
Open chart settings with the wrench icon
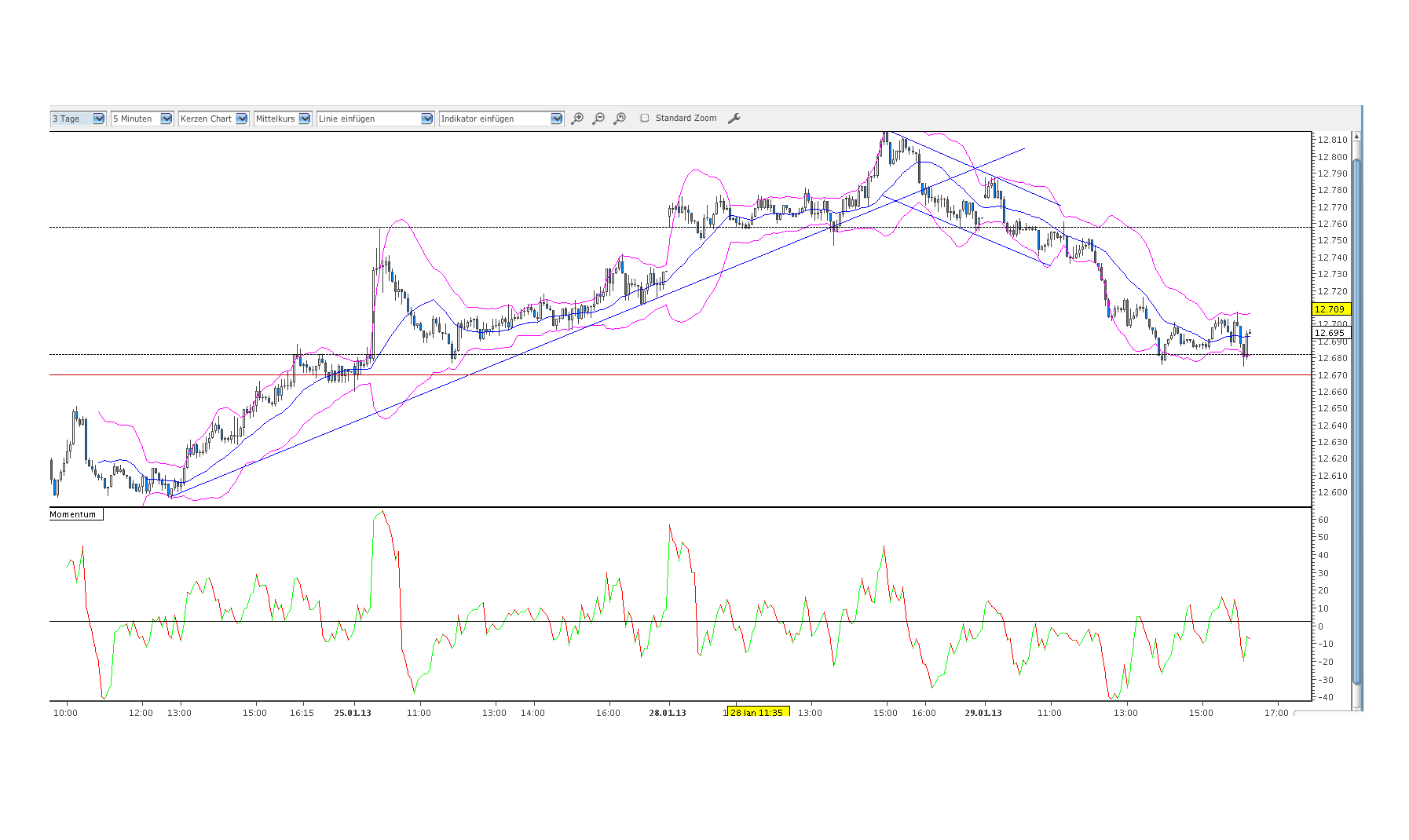734,118
